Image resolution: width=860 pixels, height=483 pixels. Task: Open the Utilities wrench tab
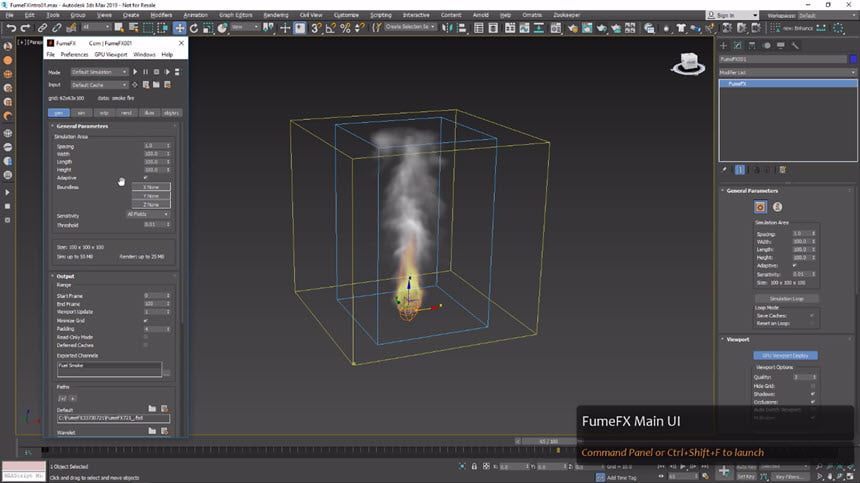click(x=795, y=46)
